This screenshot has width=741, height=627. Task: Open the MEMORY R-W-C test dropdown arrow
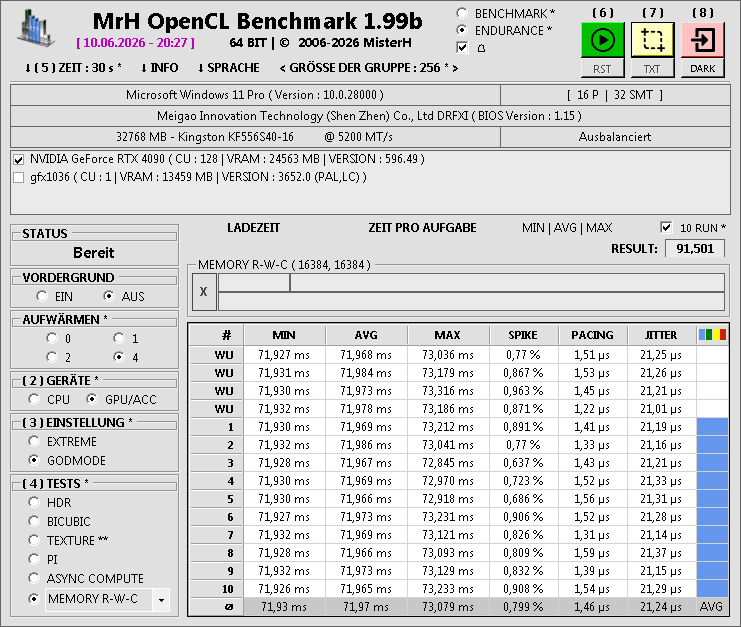161,600
